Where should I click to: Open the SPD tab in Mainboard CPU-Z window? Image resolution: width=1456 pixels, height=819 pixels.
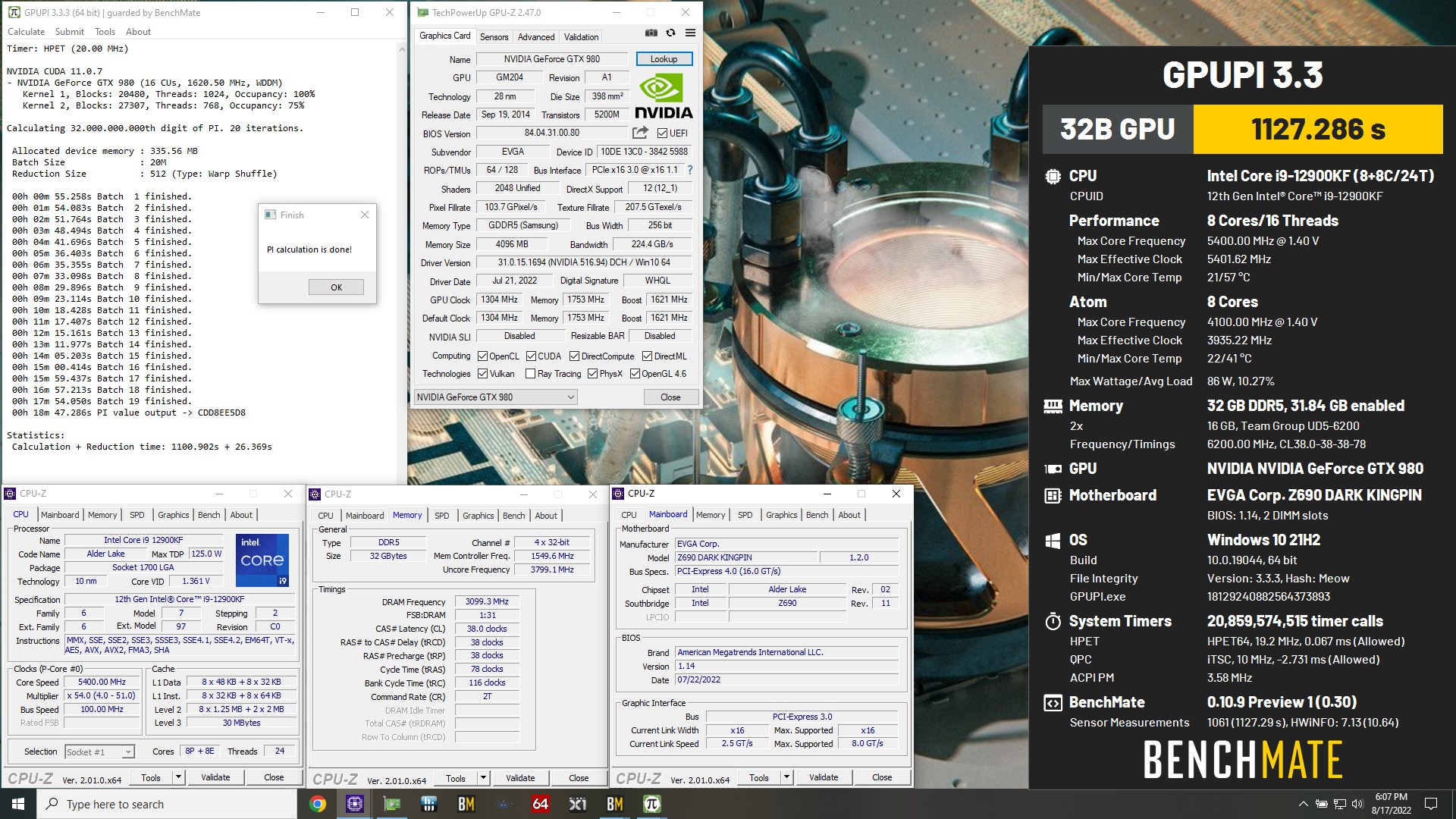tap(745, 515)
